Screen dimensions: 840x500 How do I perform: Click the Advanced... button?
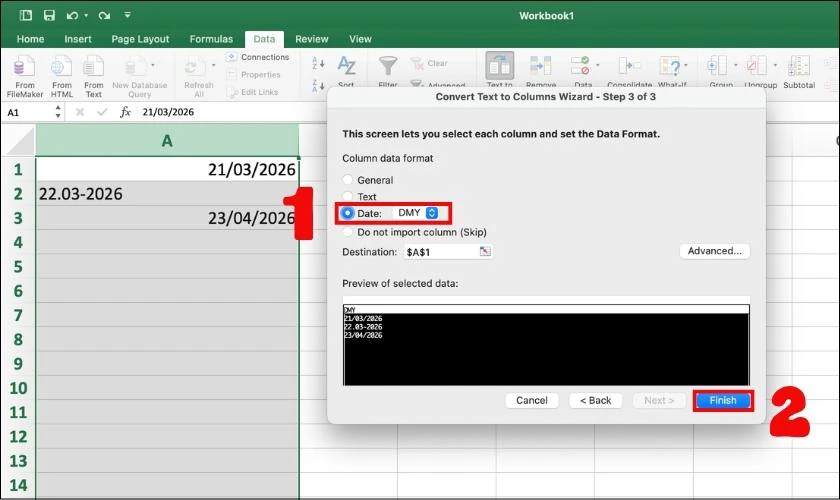tap(714, 251)
